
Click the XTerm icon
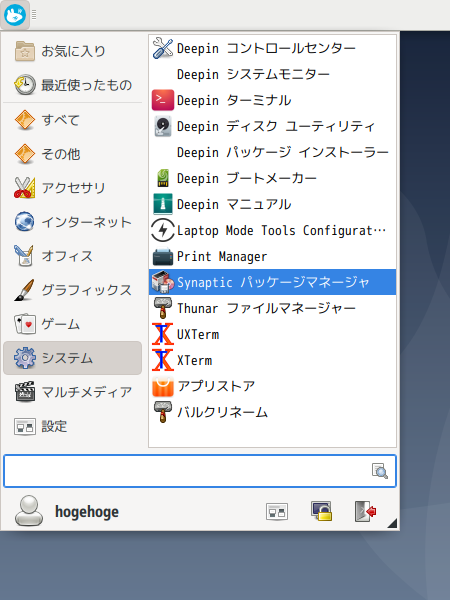point(163,360)
